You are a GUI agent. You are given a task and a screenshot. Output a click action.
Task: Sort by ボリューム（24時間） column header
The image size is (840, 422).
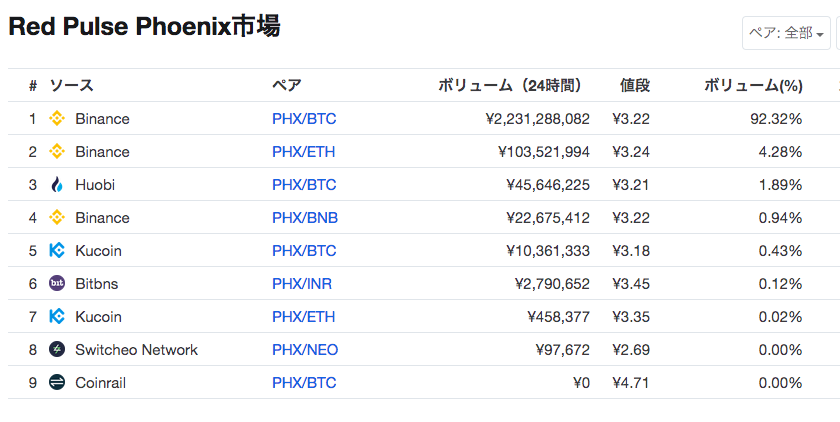[x=510, y=85]
